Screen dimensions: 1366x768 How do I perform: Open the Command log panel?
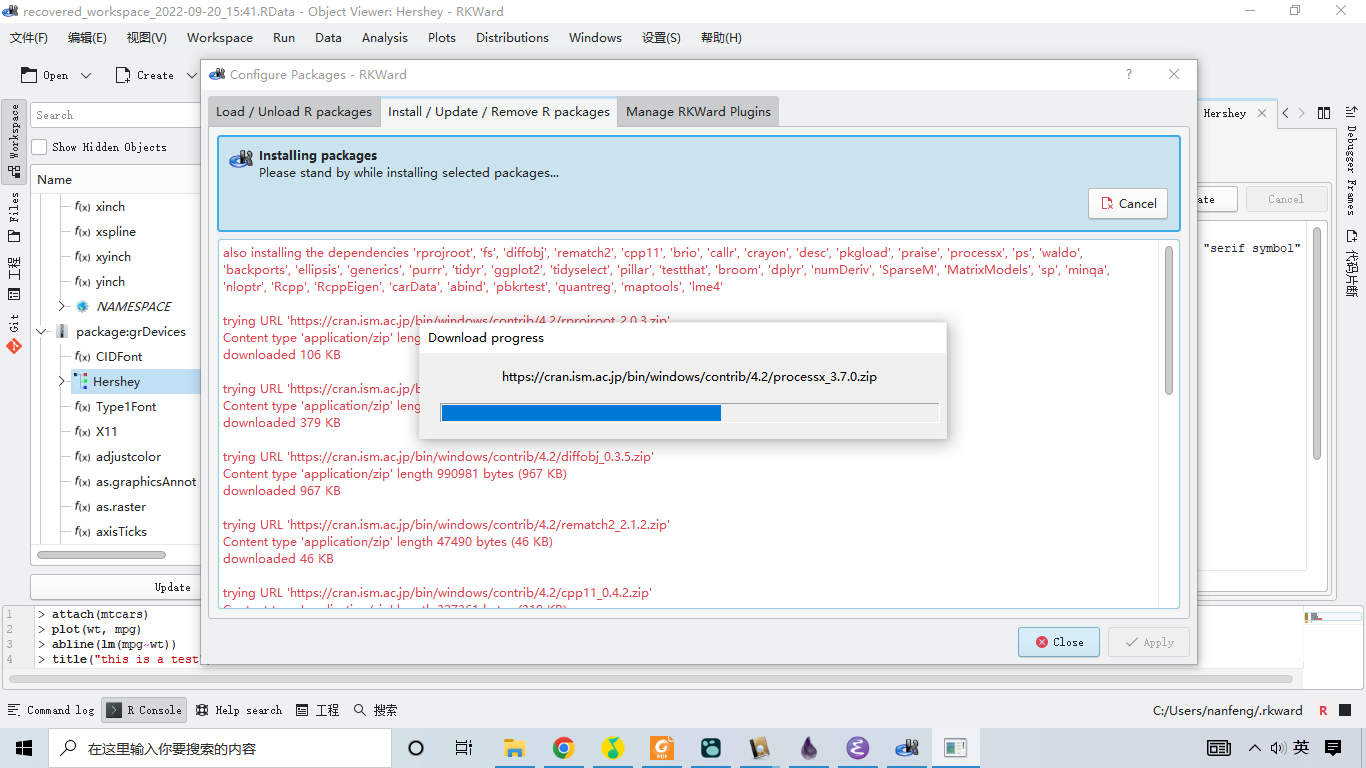pos(51,710)
